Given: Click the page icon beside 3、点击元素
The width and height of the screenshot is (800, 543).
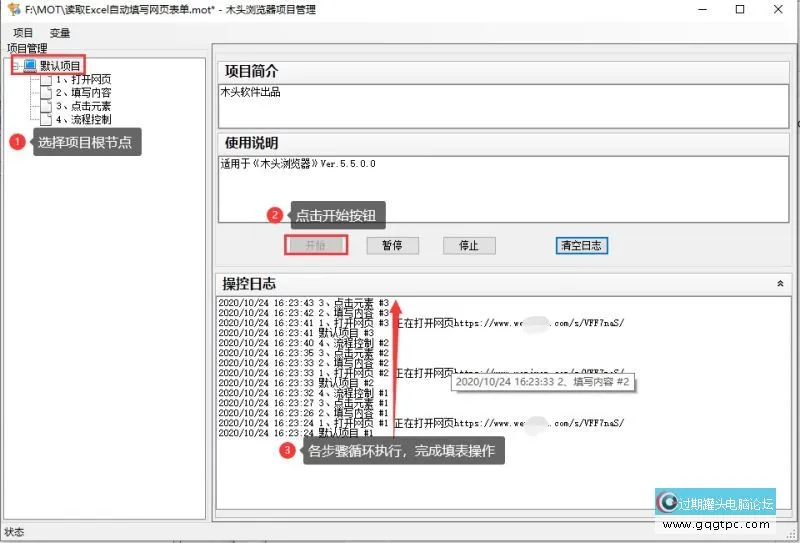Looking at the screenshot, I should (46, 106).
